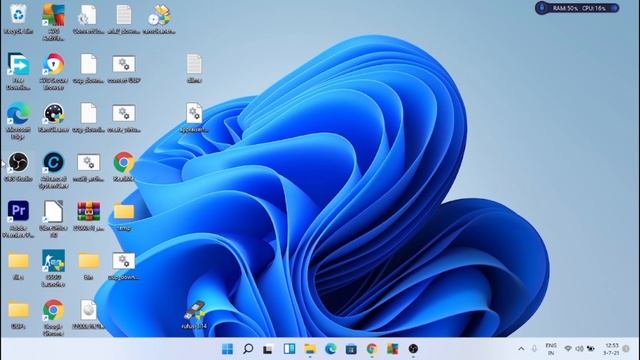
Task: Select the LibreOffice desktop shortcut
Action: (53, 219)
